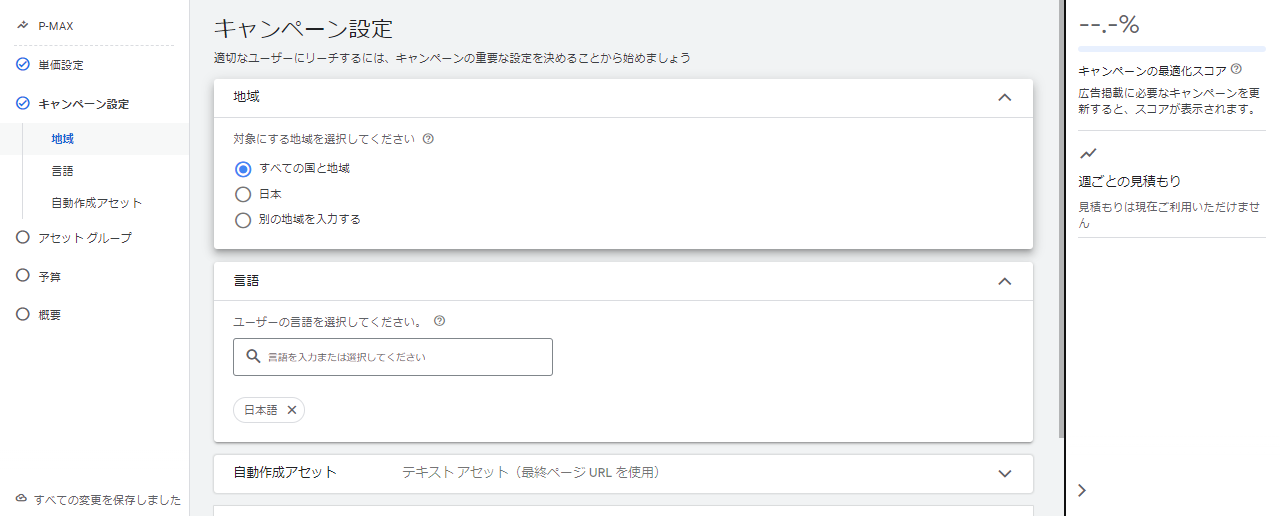Viewport: 1280px width, 516px height.
Task: Click the 言語 card header title
Action: point(247,281)
